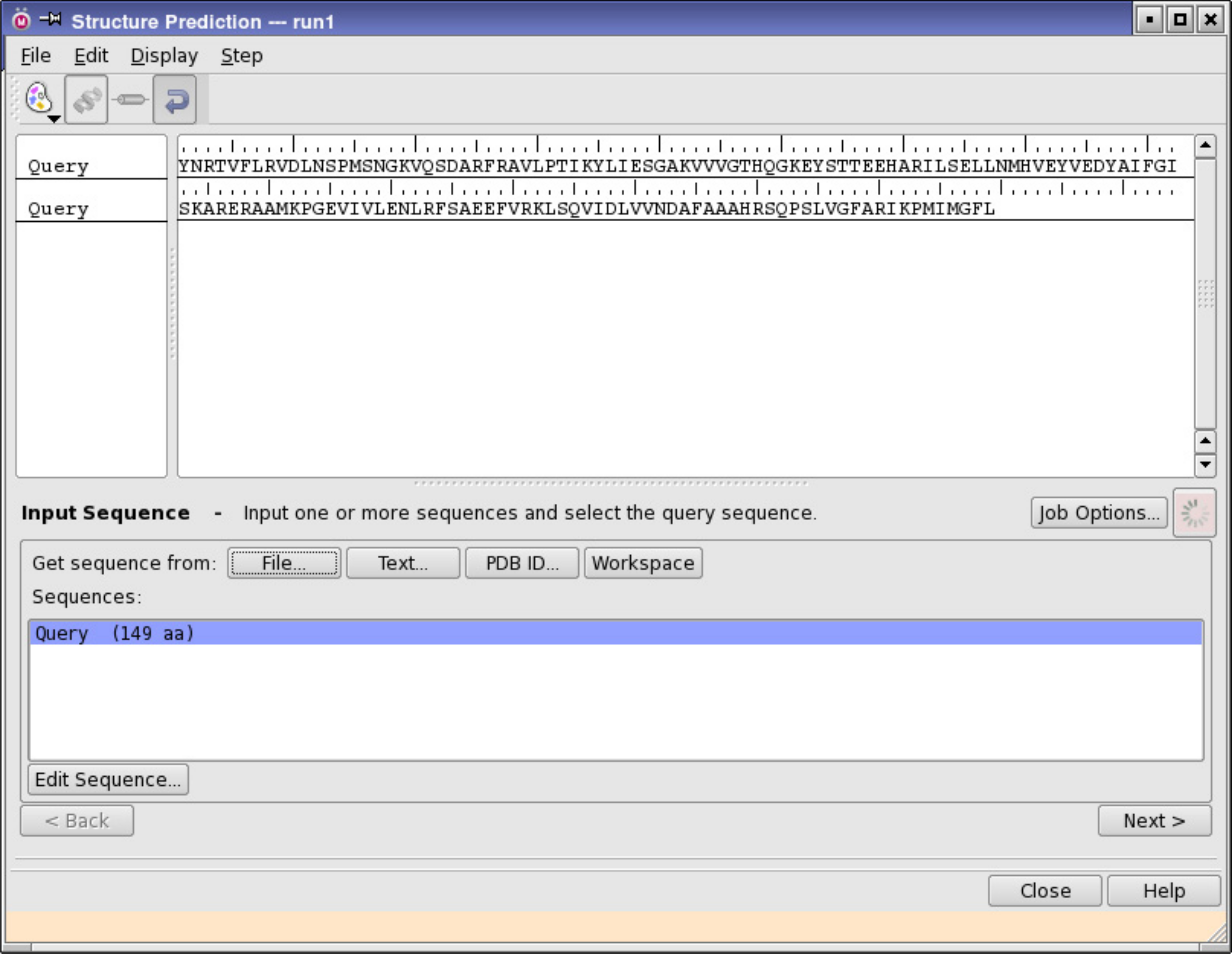Click the Help button
Image resolution: width=1232 pixels, height=954 pixels.
coord(1164,890)
